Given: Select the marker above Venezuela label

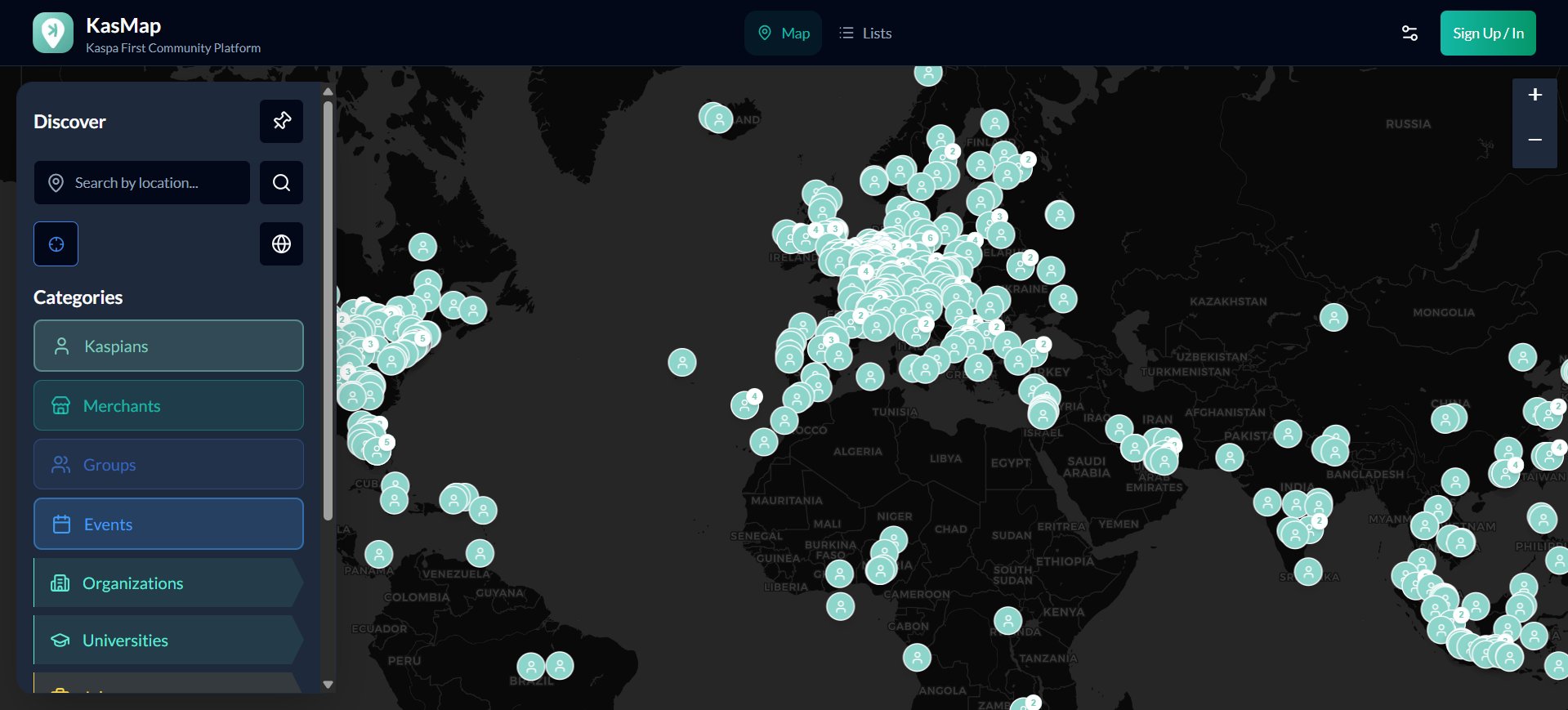Looking at the screenshot, I should (480, 554).
